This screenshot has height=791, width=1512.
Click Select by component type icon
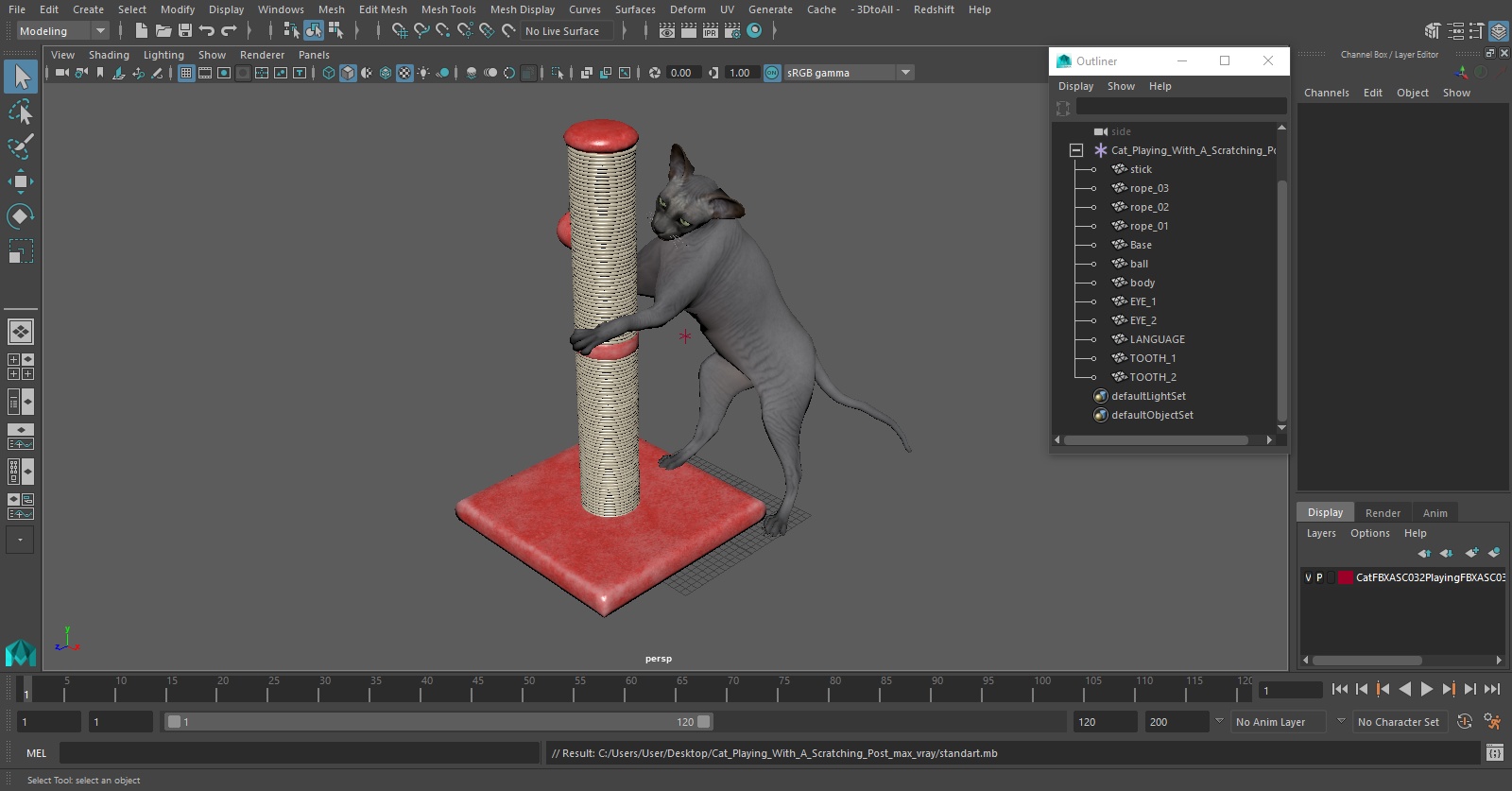[335, 31]
